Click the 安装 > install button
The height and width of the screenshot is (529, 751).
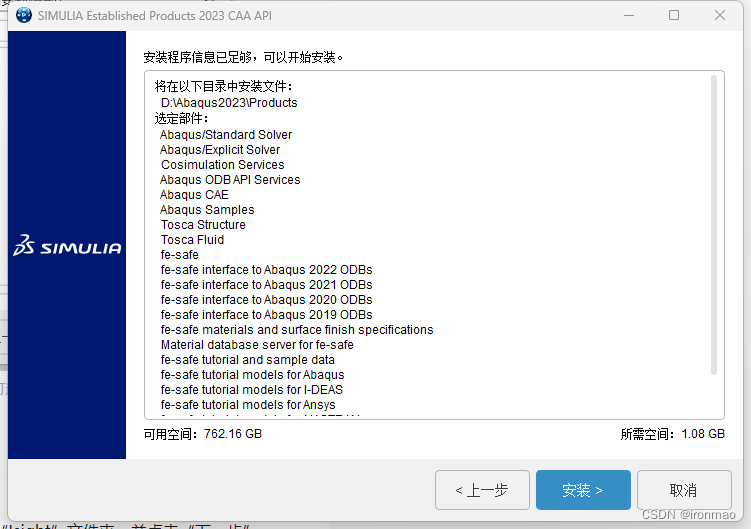583,490
